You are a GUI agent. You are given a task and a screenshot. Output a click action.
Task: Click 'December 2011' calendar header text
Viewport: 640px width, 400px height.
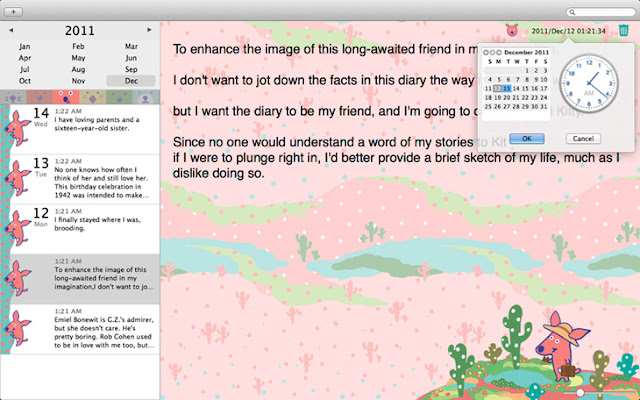pyautogui.click(x=527, y=53)
